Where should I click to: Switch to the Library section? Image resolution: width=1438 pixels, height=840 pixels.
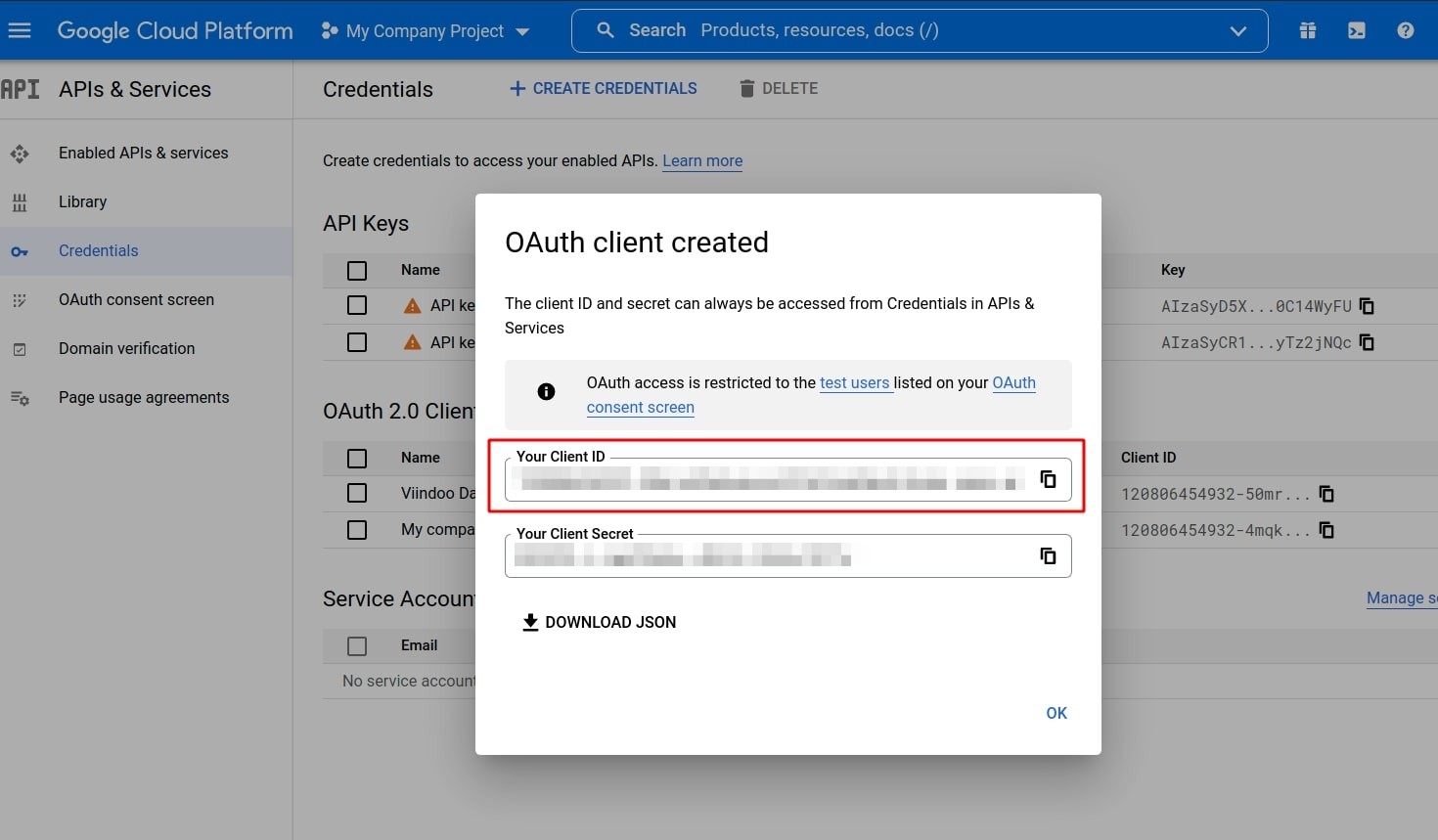[82, 201]
